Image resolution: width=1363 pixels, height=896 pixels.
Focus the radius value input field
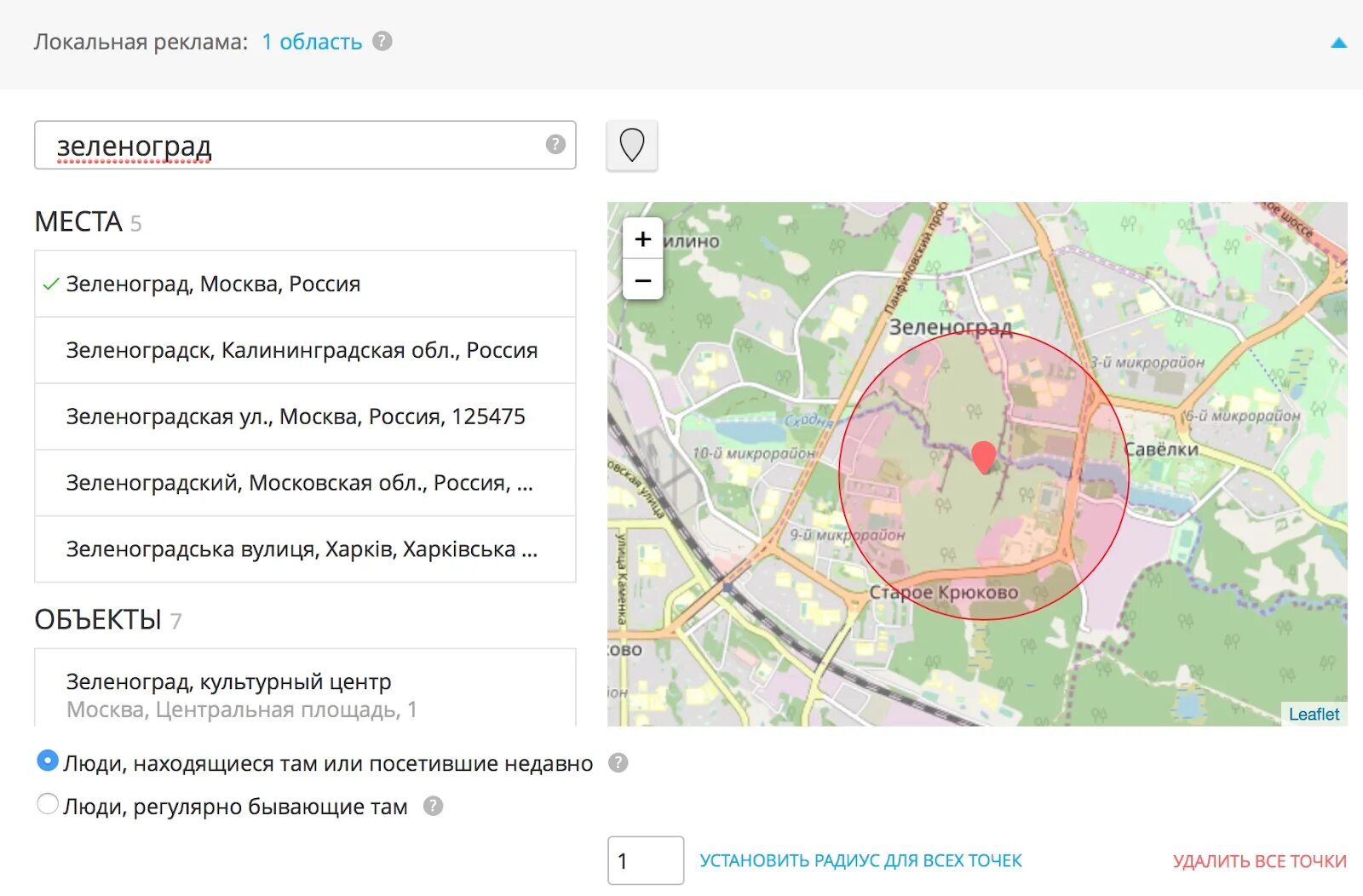coord(645,860)
